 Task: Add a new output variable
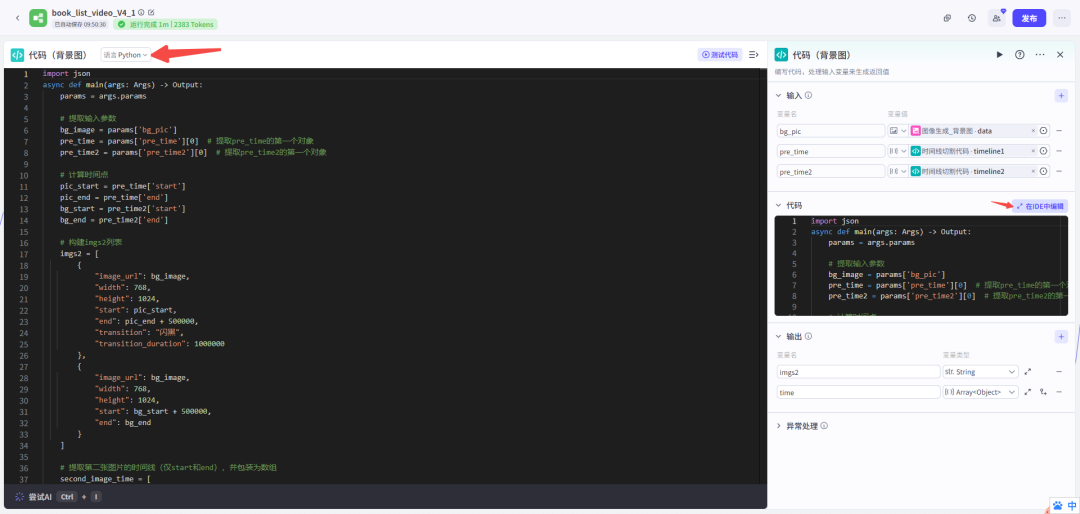click(1061, 336)
